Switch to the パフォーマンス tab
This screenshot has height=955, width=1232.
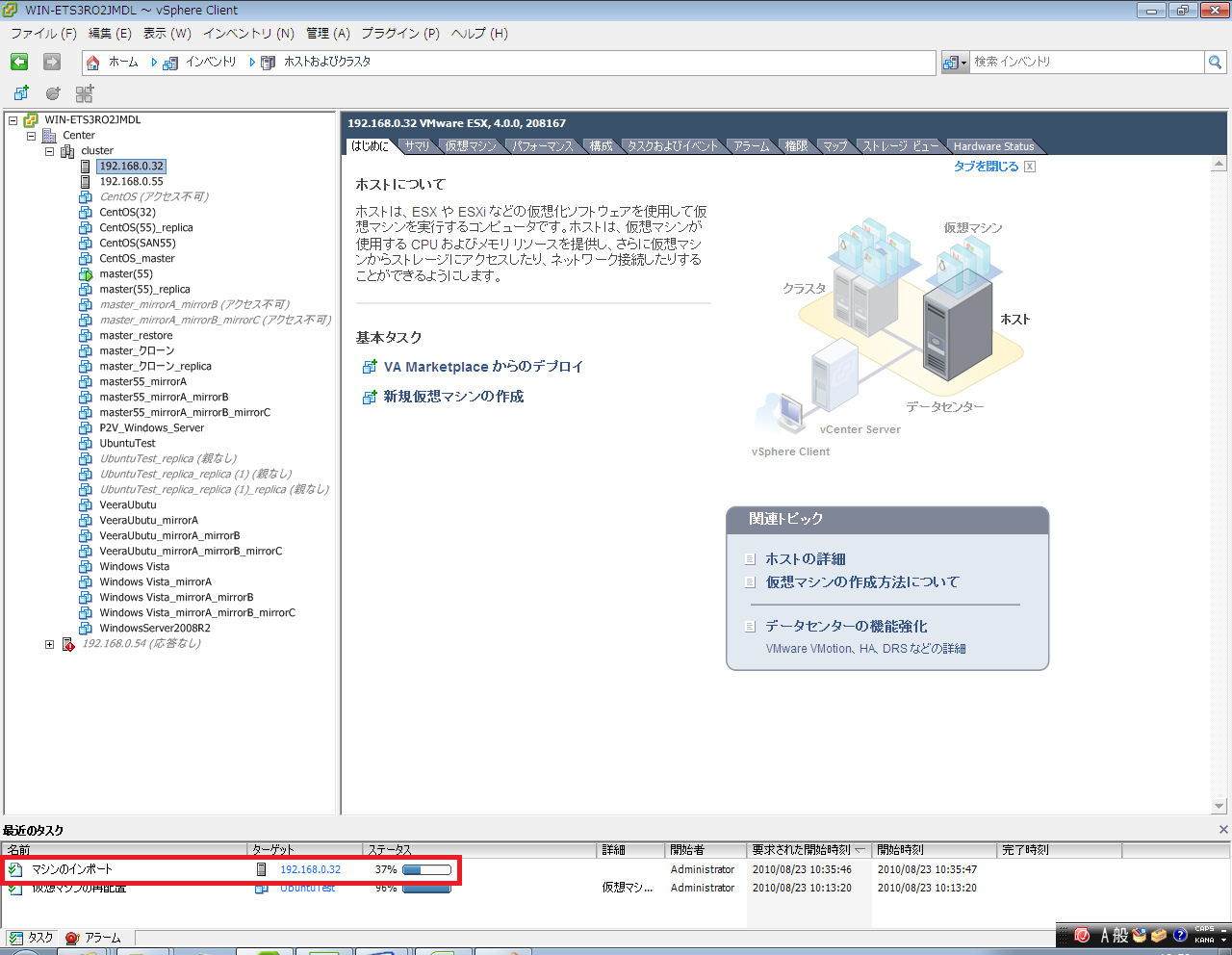[x=543, y=146]
